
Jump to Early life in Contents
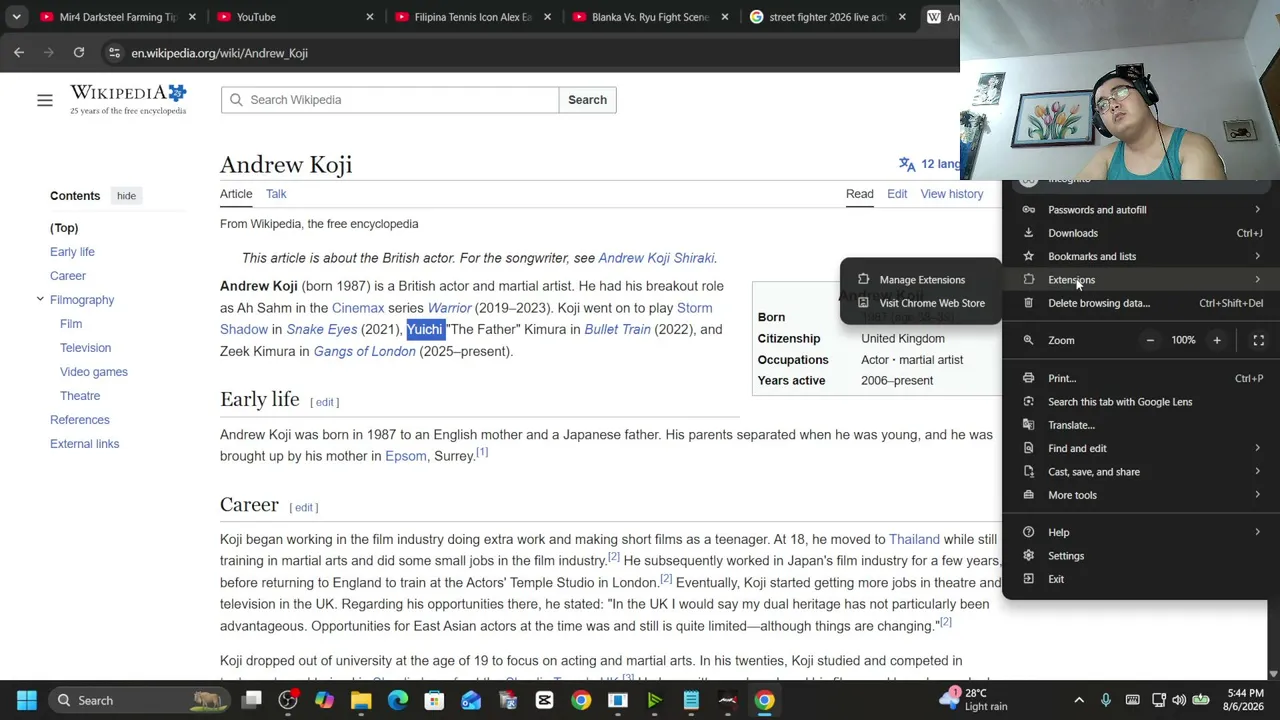click(x=72, y=252)
